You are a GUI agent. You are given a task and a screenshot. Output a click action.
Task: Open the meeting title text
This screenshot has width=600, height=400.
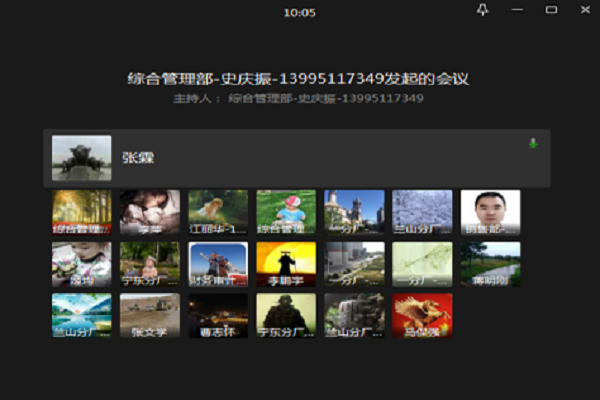pos(299,78)
